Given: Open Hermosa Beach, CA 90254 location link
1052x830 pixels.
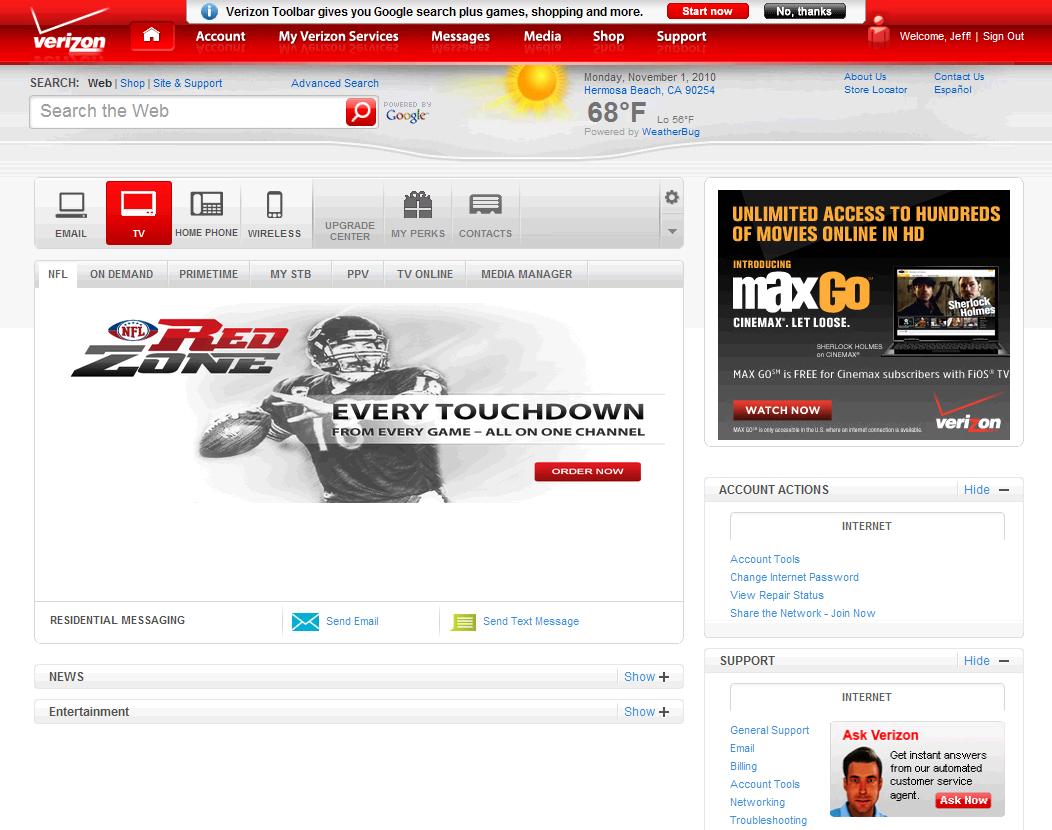Looking at the screenshot, I should click(x=649, y=90).
